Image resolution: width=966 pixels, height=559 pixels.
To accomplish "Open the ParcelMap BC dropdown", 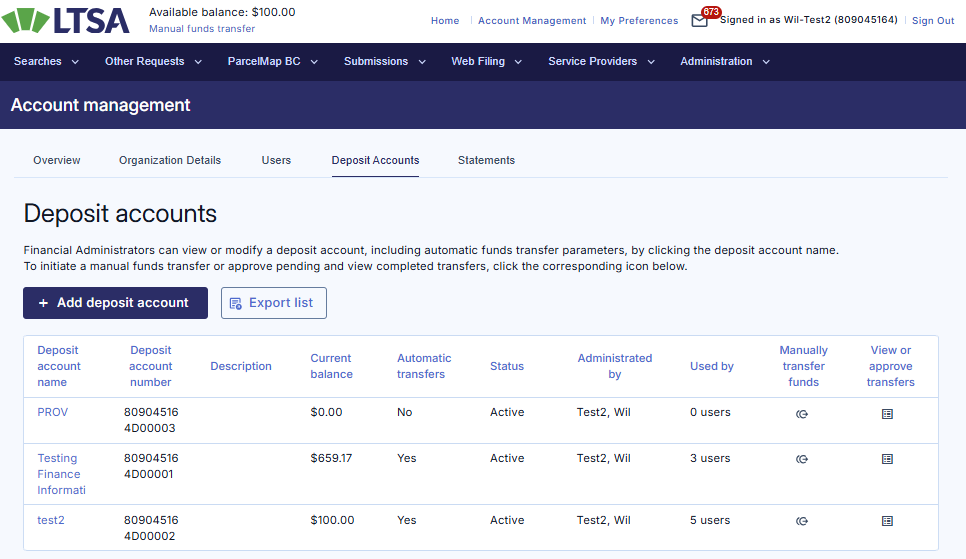I will click(272, 62).
